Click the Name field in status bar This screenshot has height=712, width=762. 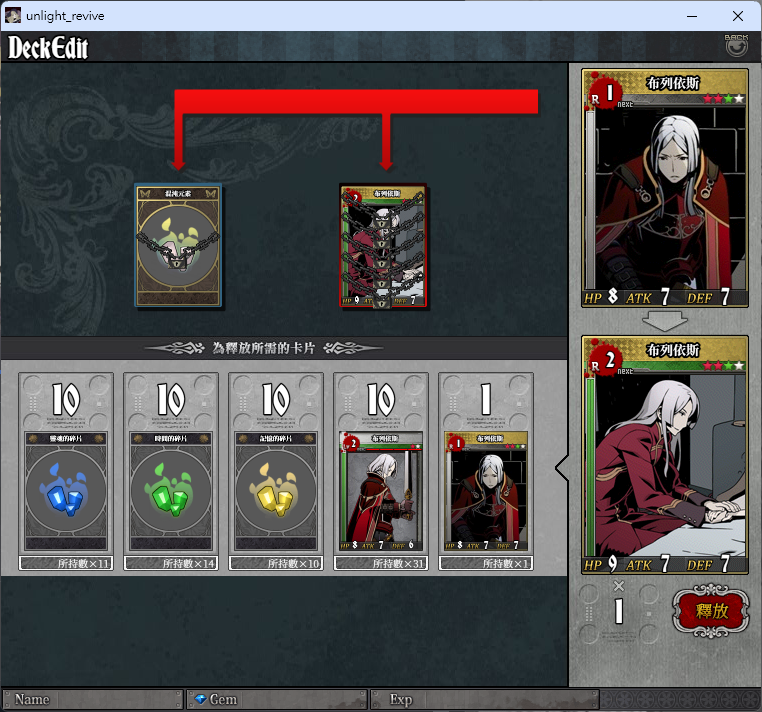point(92,699)
